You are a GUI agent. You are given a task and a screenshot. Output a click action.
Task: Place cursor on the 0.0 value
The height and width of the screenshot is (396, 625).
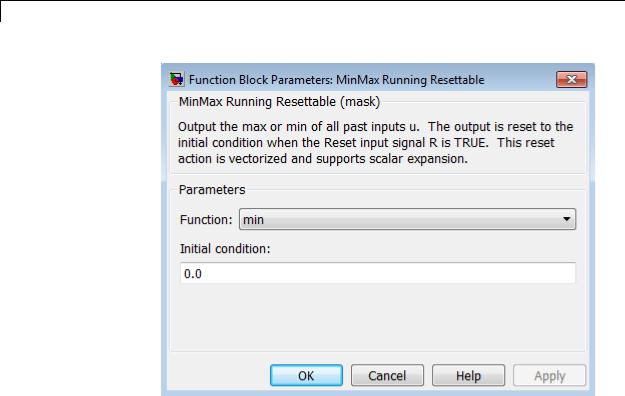[193, 274]
